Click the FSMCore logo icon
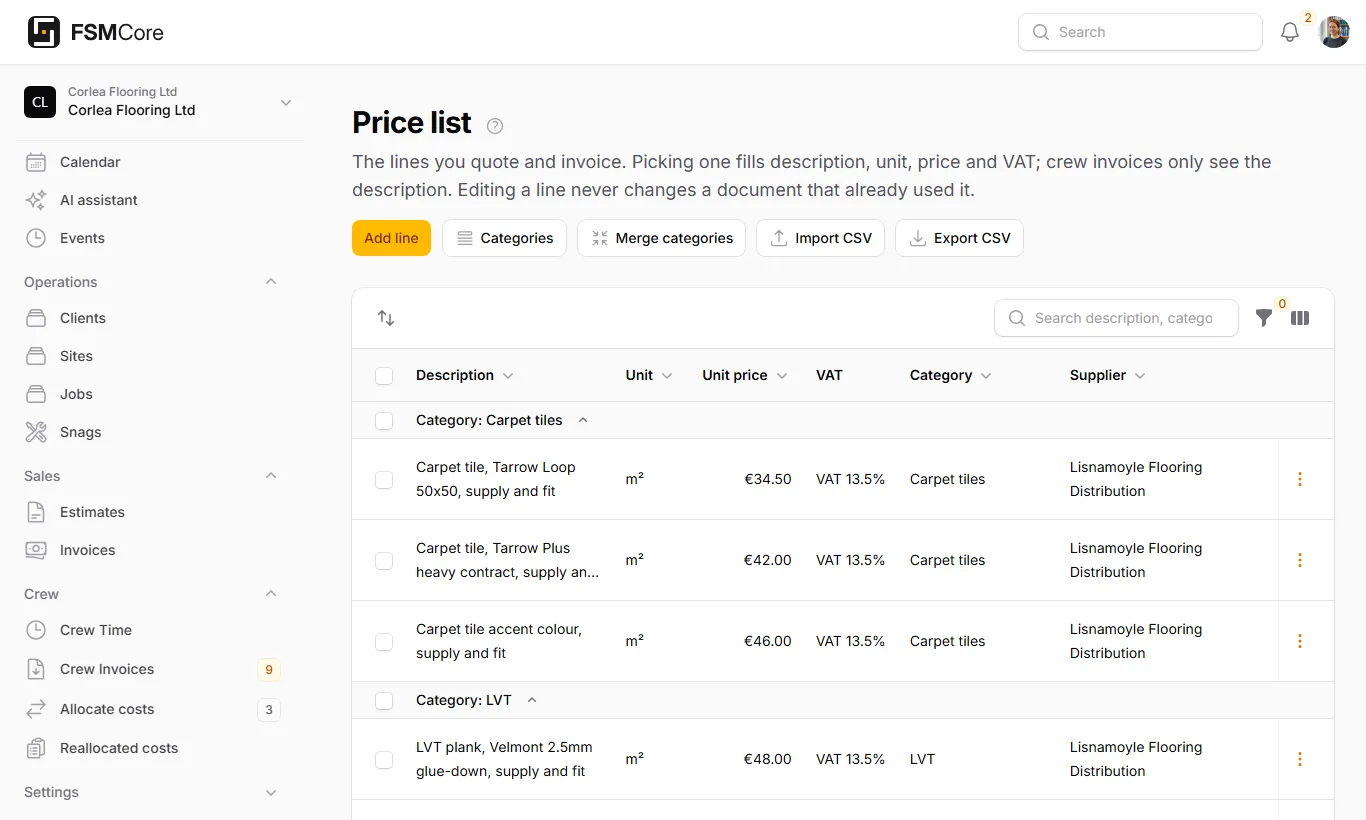The image size is (1366, 820). [x=44, y=32]
